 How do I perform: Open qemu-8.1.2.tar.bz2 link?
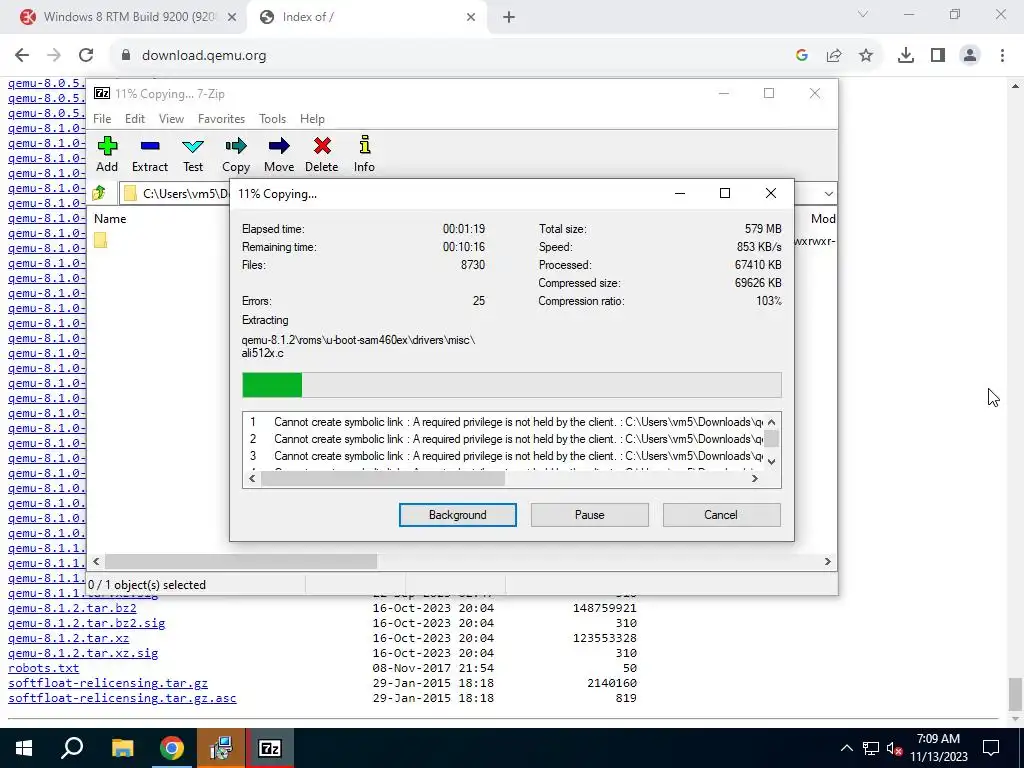tap(72, 608)
